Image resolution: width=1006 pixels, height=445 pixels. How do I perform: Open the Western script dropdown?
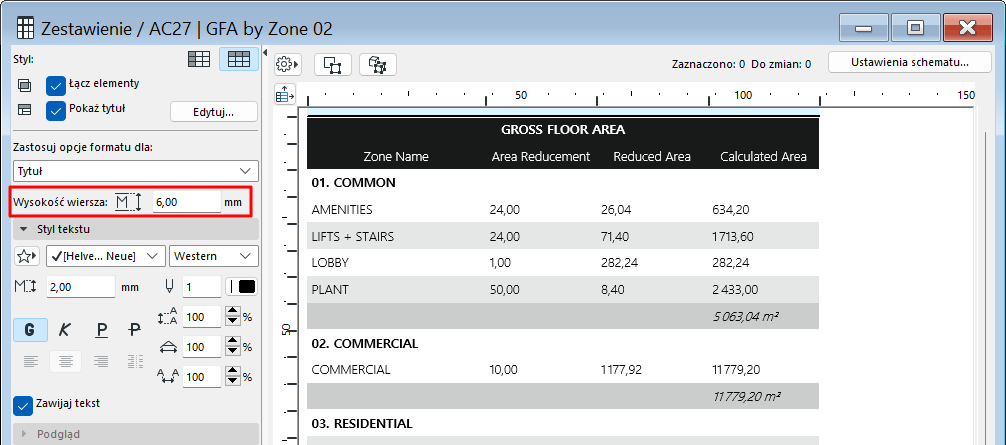pyautogui.click(x=214, y=256)
